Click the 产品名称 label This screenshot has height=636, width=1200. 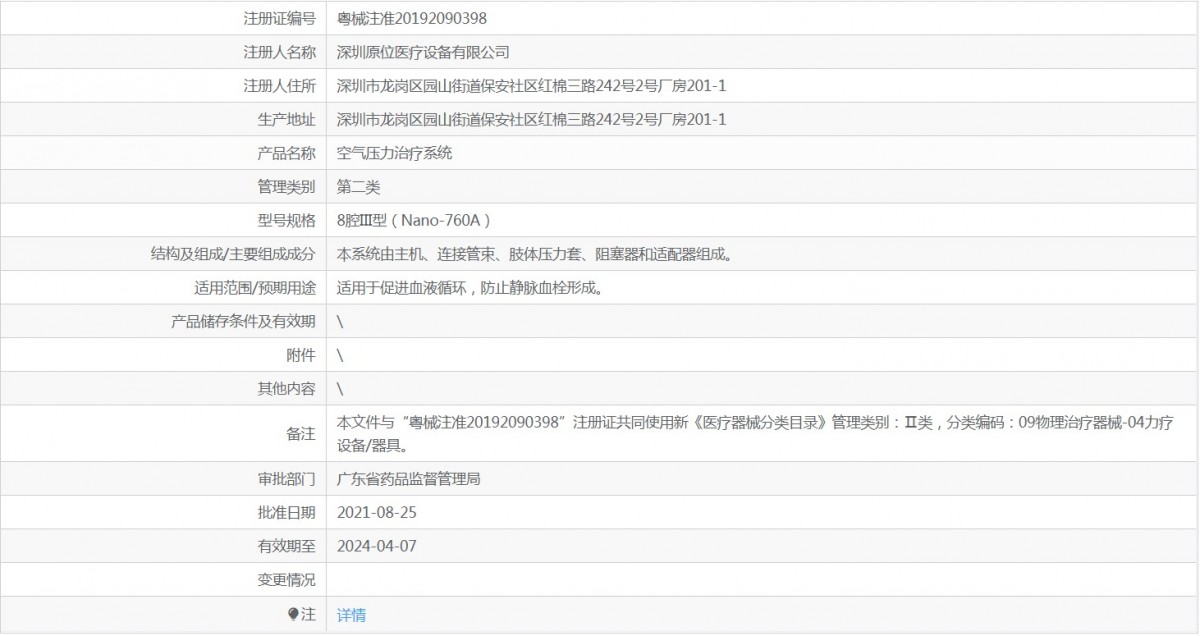click(287, 153)
